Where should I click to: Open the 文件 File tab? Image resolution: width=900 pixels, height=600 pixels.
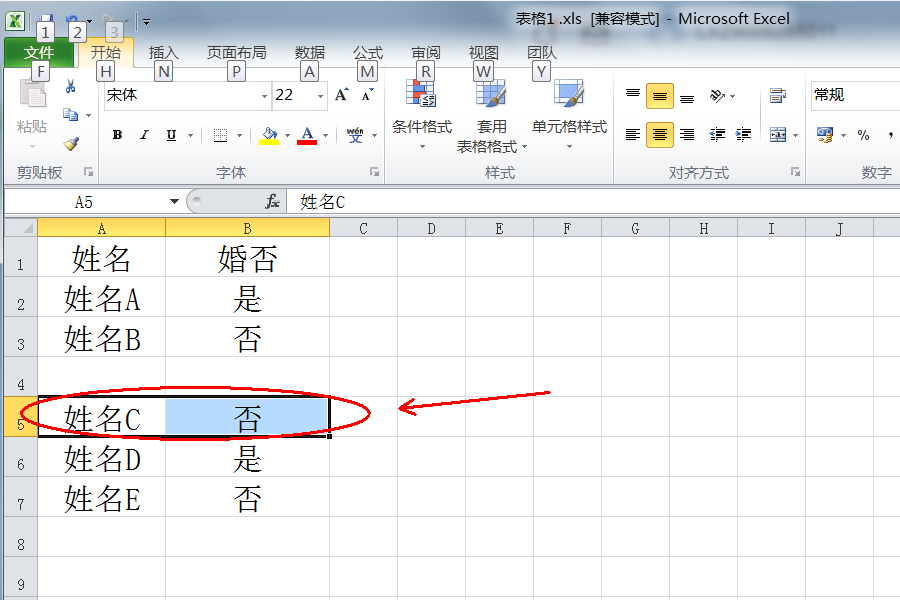(39, 53)
